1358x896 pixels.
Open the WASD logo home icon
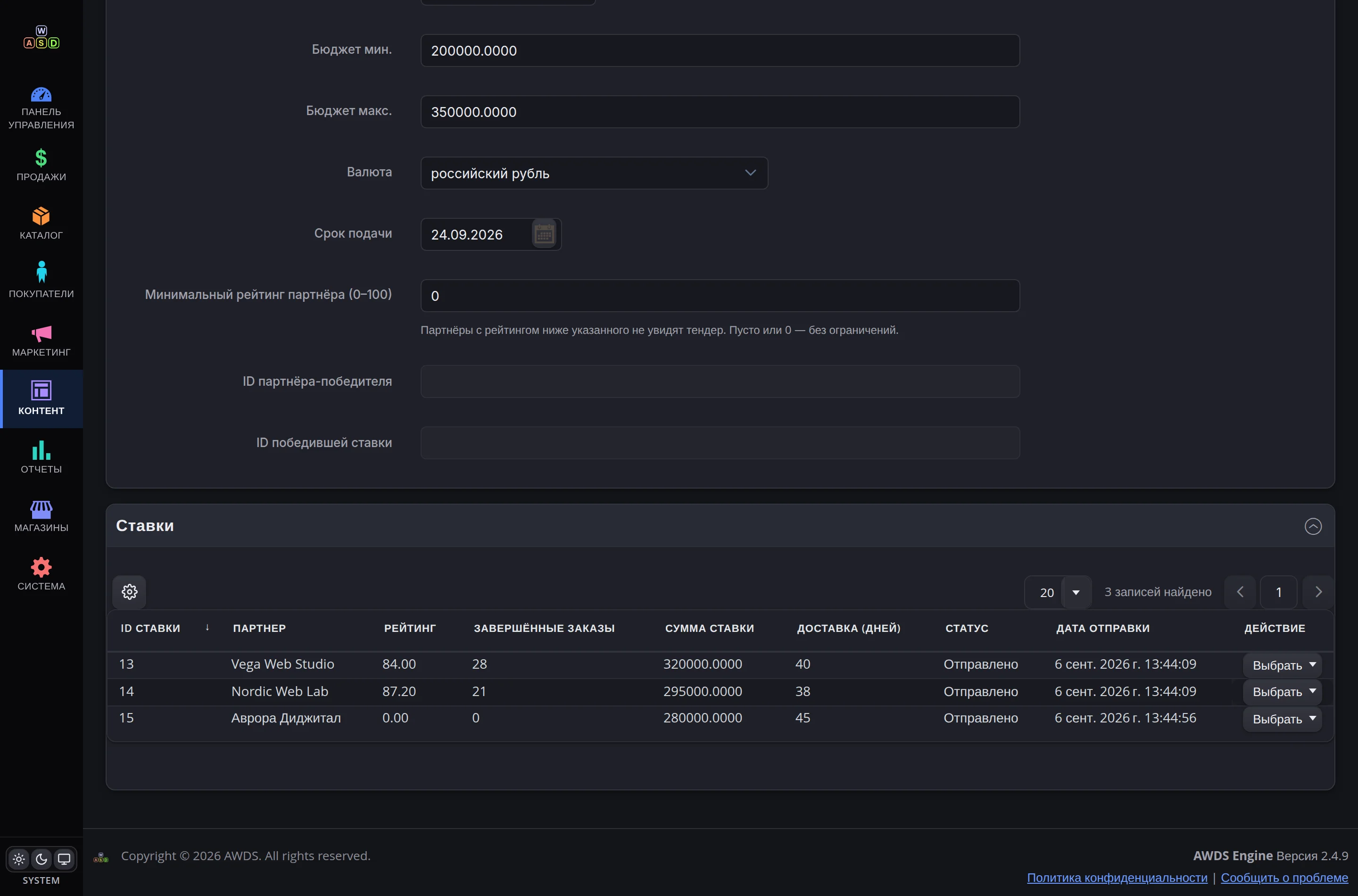pos(41,37)
